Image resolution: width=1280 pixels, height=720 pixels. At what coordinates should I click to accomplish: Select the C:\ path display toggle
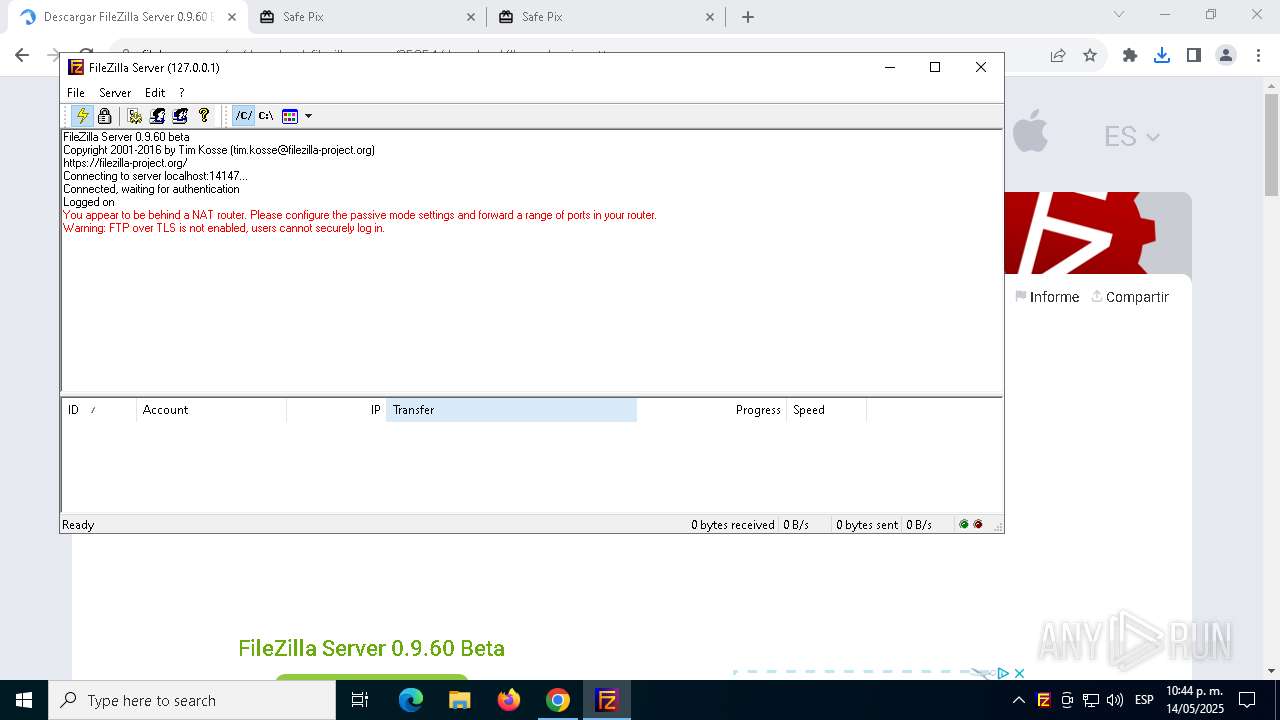coord(266,116)
